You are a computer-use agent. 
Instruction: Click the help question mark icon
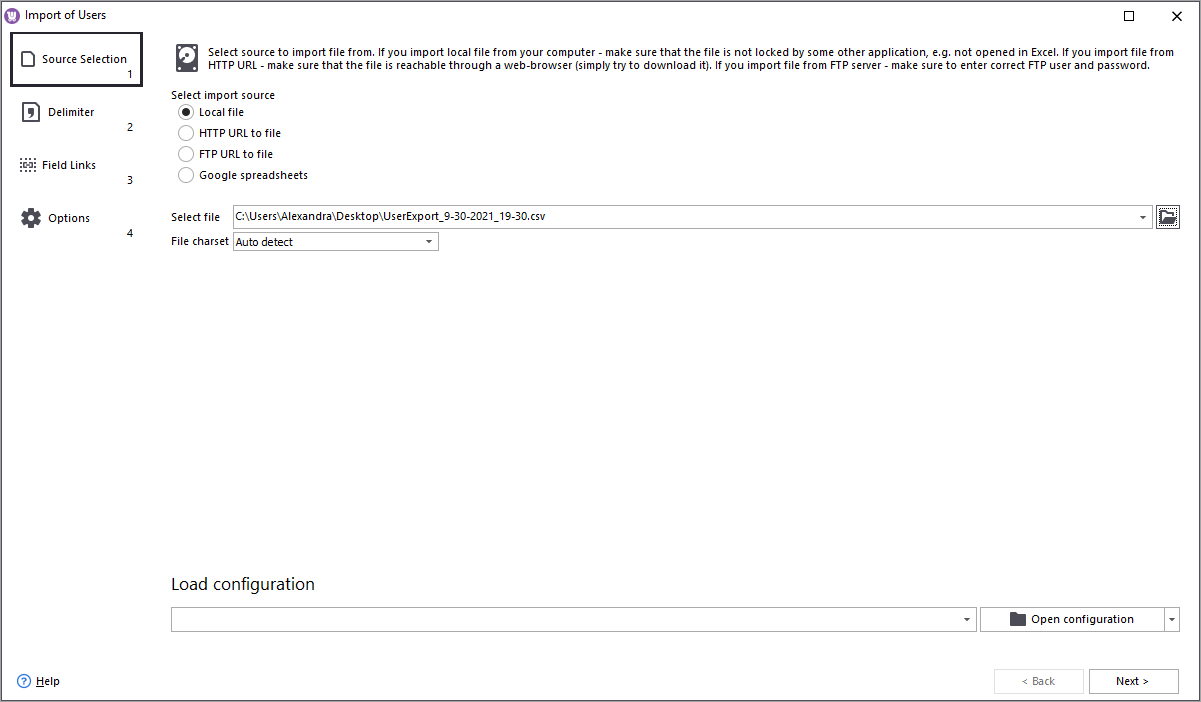tap(24, 681)
